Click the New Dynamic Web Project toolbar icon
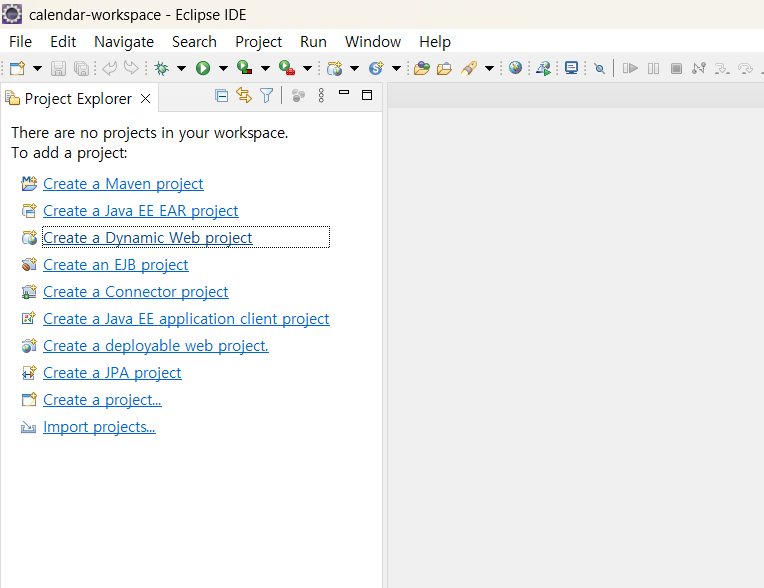This screenshot has height=588, width=764. 335,68
